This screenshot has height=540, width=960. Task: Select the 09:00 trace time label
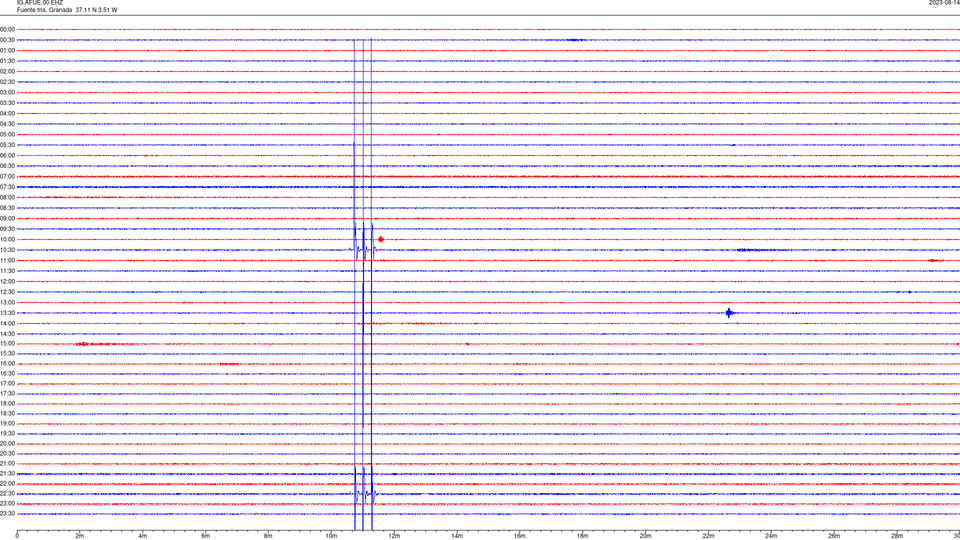coord(7,219)
